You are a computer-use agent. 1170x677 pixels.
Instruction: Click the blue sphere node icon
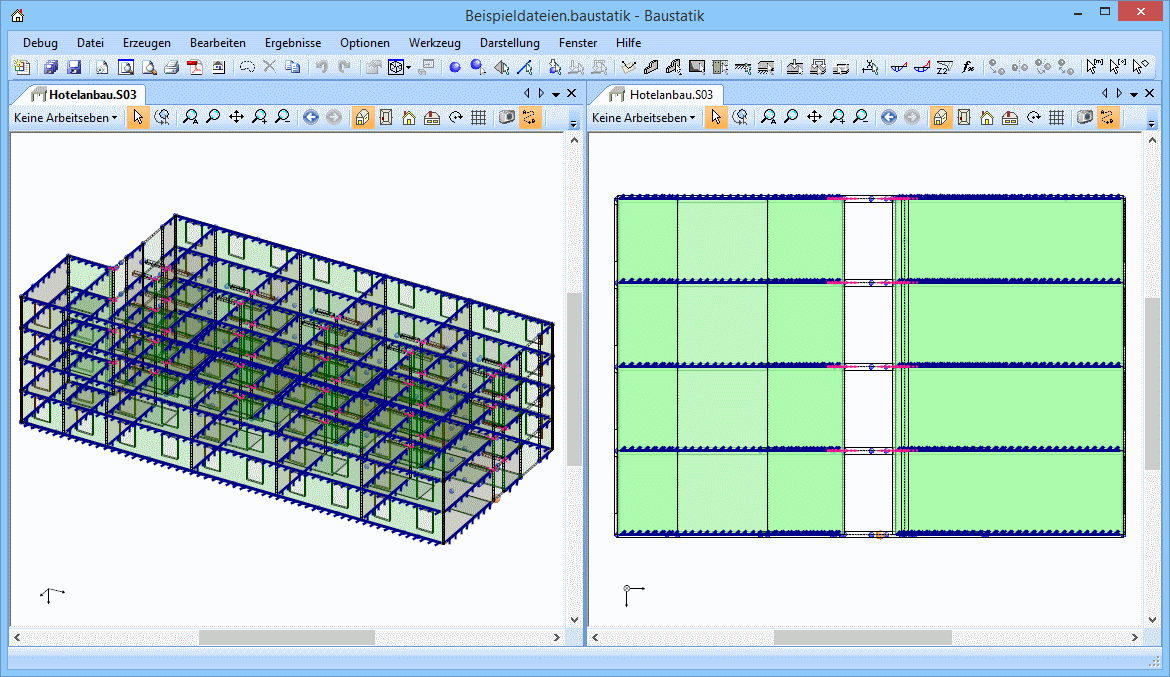coord(454,67)
